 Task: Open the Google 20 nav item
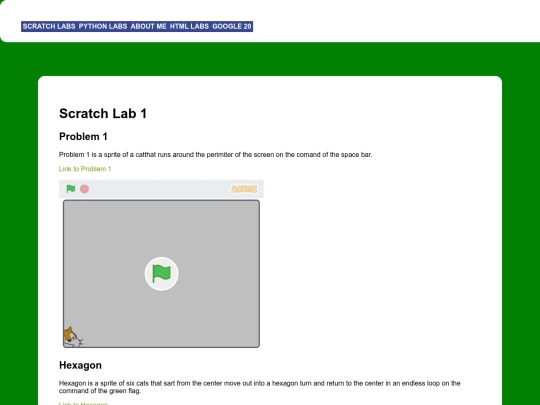(232, 27)
